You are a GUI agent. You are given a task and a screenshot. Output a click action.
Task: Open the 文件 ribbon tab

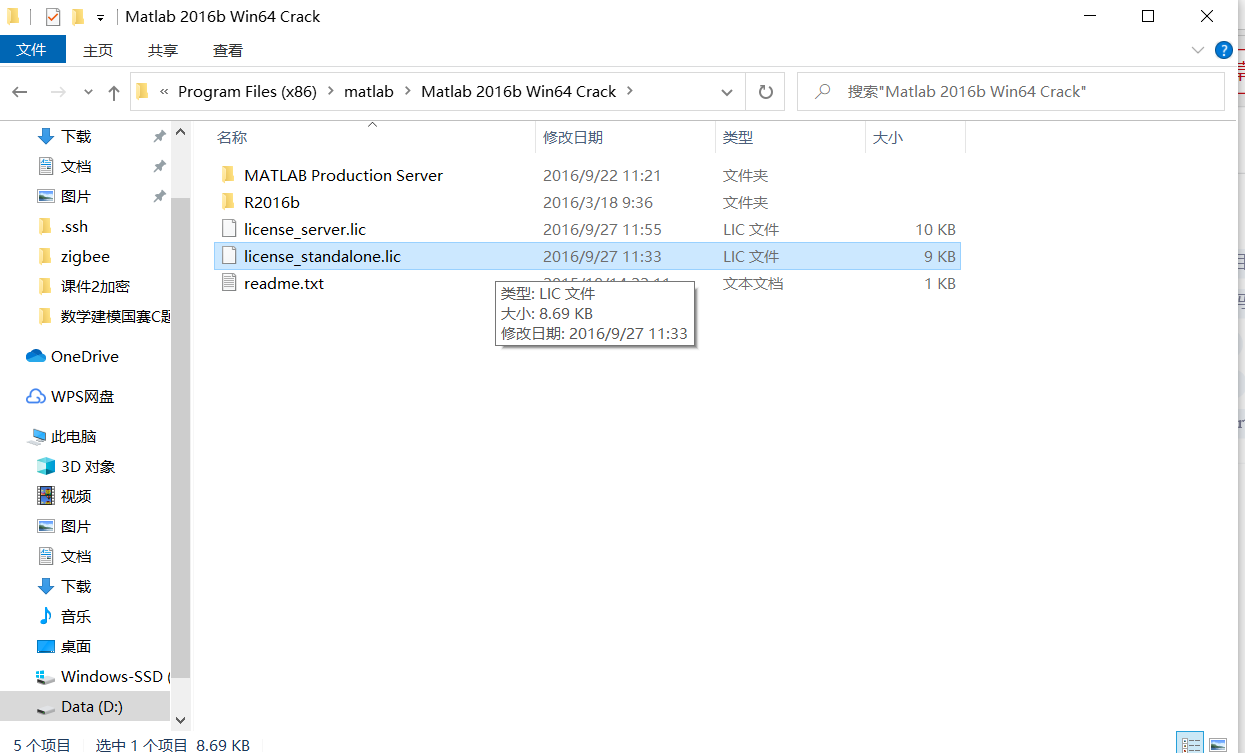coord(32,50)
